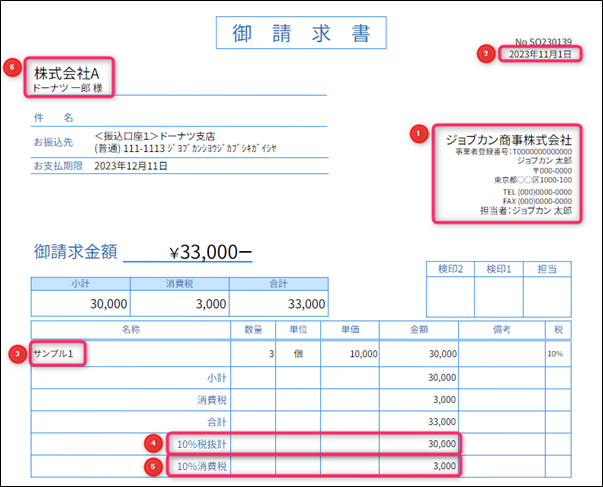The image size is (603, 487).
Task: Select the ジョブカン商事株式会社 issuer name
Action: coord(508,140)
